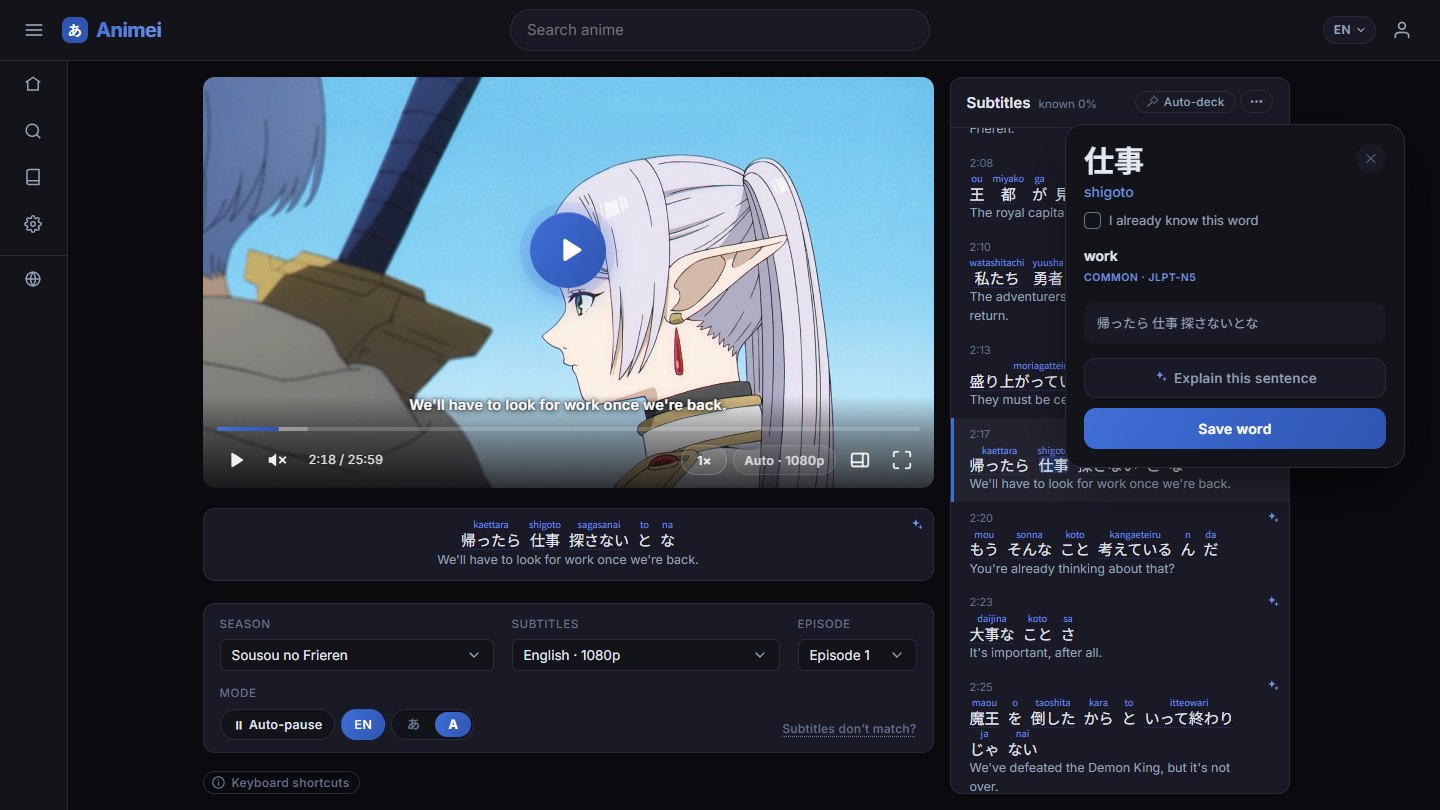
Task: Toggle Auto-pause mode
Action: [278, 724]
